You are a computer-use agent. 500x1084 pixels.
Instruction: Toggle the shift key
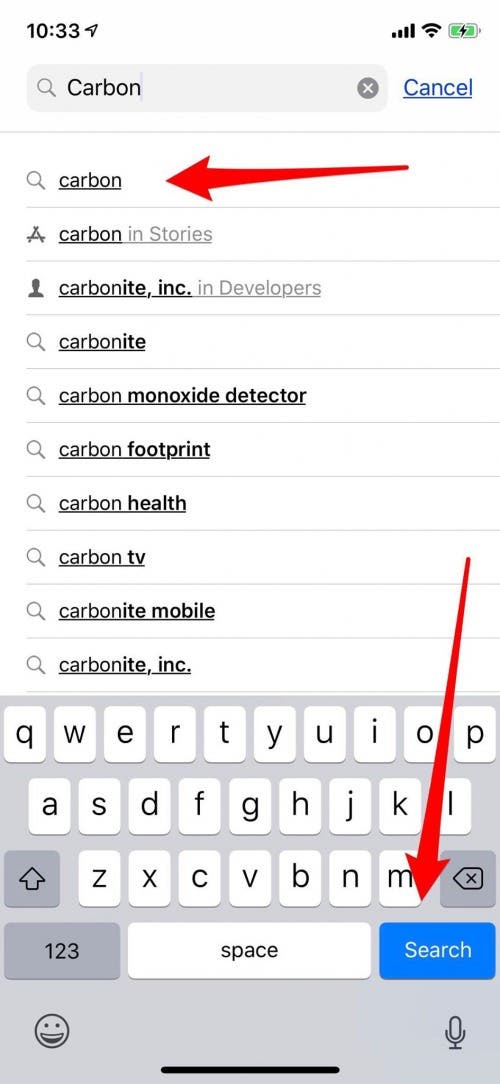coord(32,879)
